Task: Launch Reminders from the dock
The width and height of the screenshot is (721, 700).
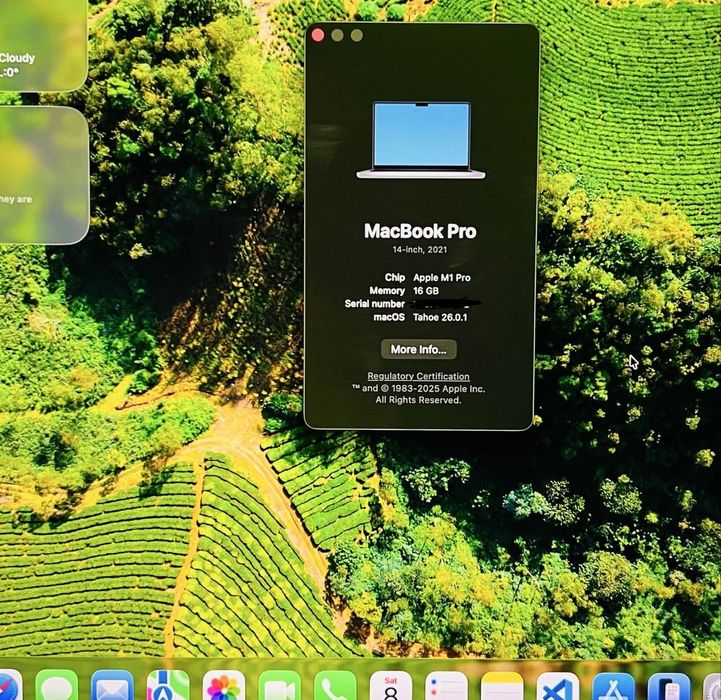Action: coord(446,685)
